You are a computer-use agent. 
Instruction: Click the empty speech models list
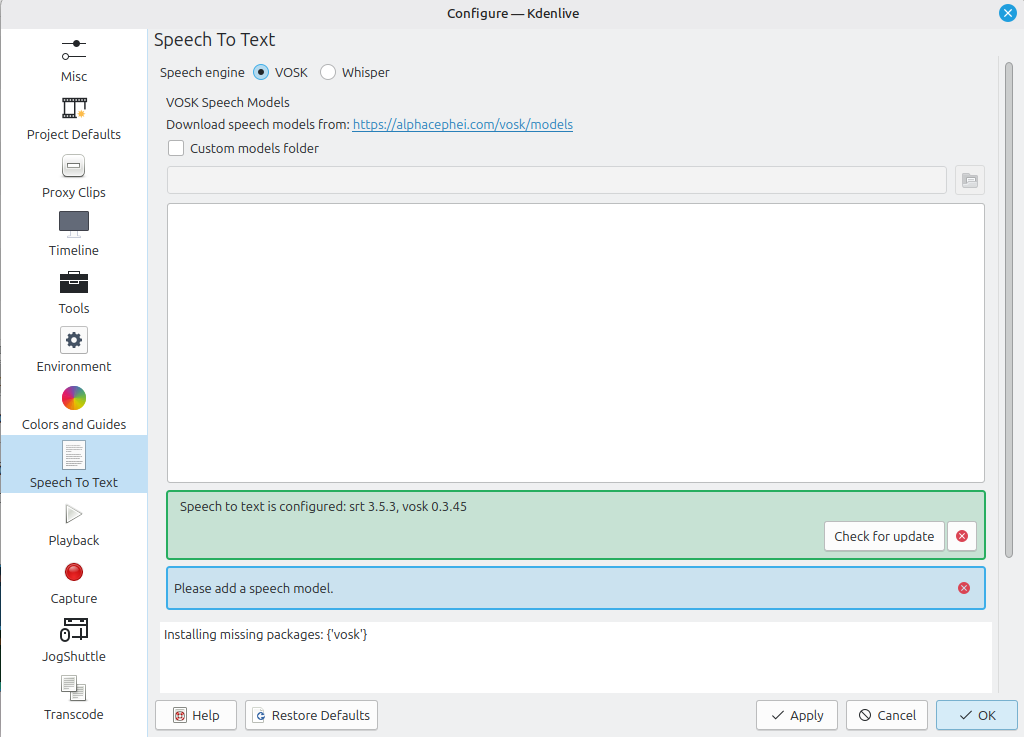coord(575,342)
